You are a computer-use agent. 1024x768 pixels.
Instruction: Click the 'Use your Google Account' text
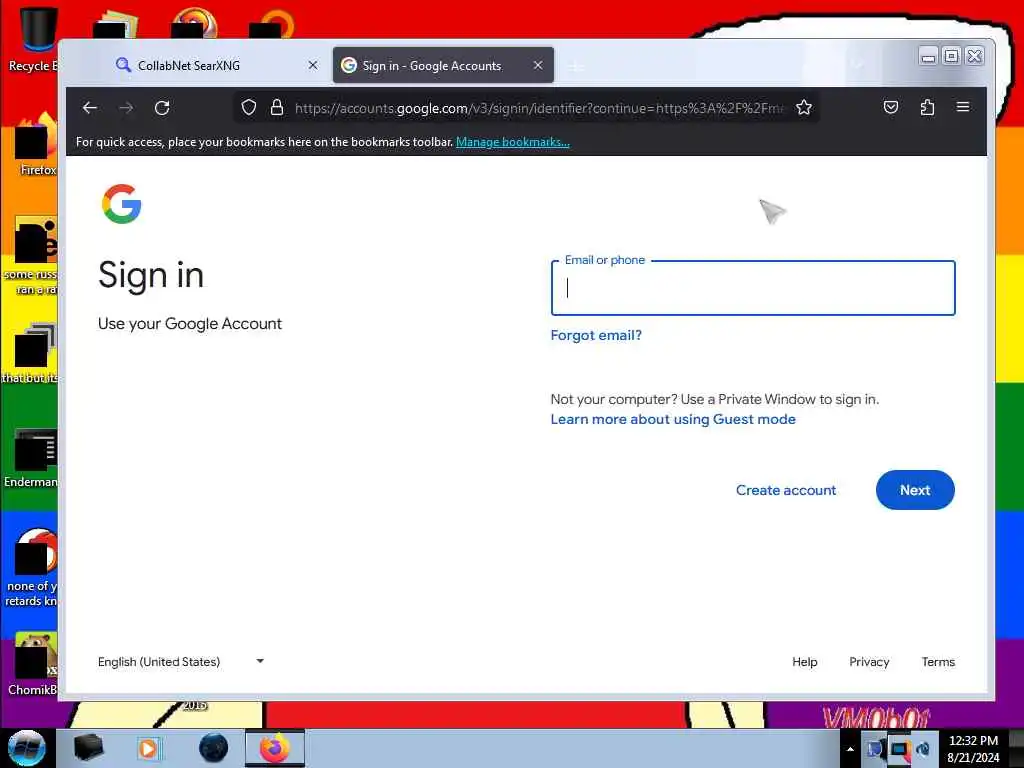(190, 324)
